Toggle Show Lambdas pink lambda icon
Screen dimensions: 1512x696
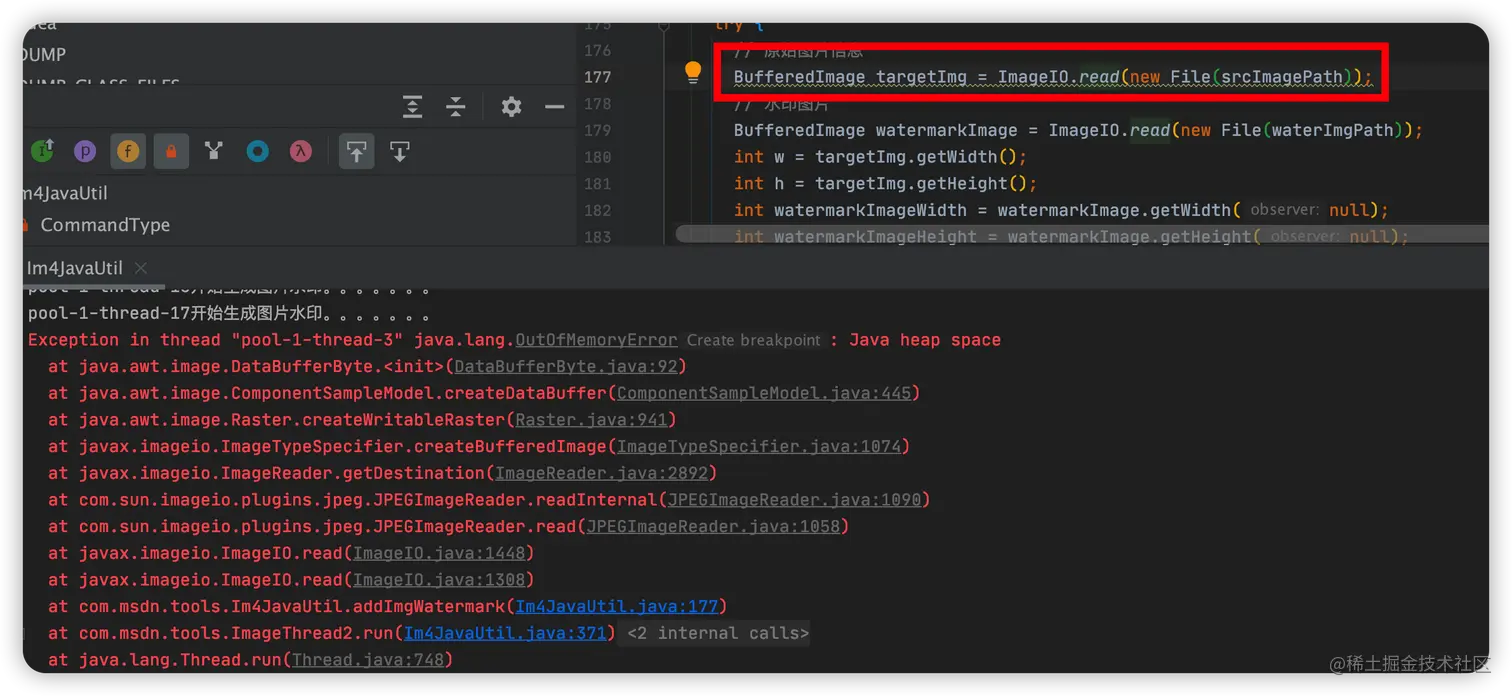300,151
